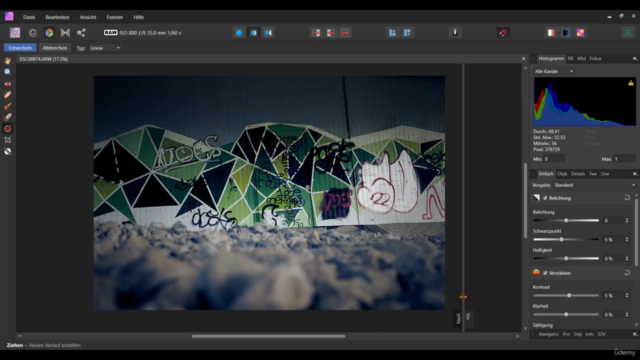This screenshot has height=360, width=640.
Task: Reset the Verstärken section
Action: coord(627,273)
